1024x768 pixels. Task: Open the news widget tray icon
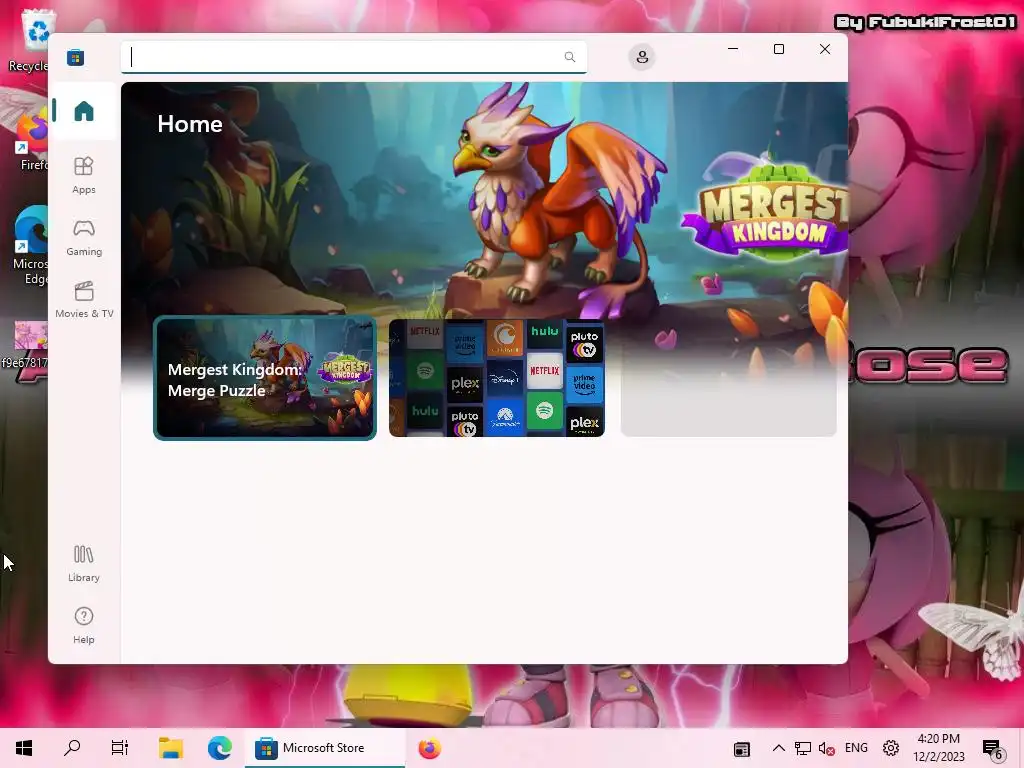click(x=742, y=748)
